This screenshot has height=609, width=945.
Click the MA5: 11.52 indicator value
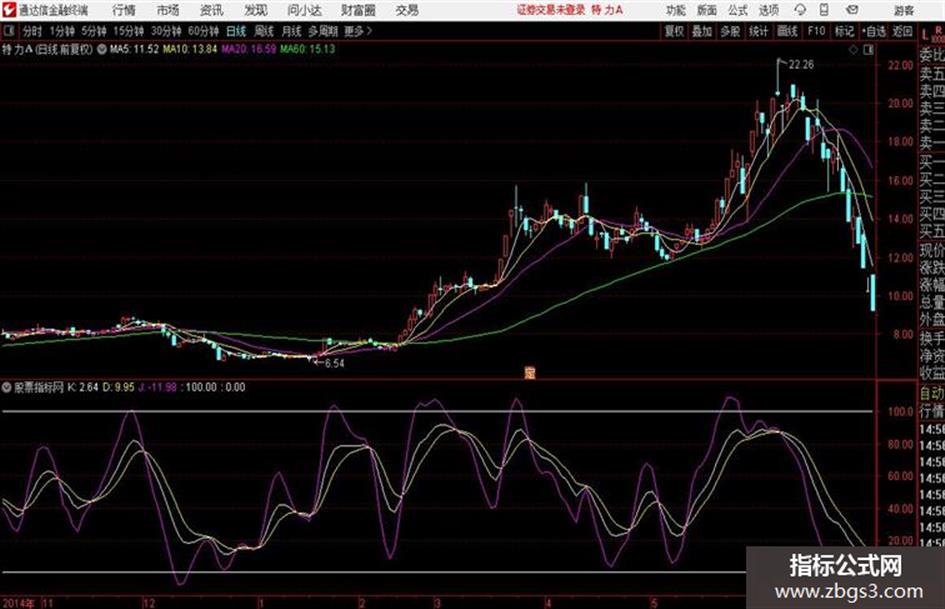coord(134,49)
